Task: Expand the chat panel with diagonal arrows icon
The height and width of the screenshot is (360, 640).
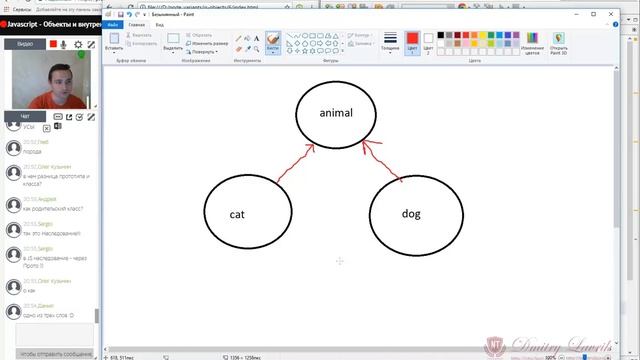Action: pos(91,117)
